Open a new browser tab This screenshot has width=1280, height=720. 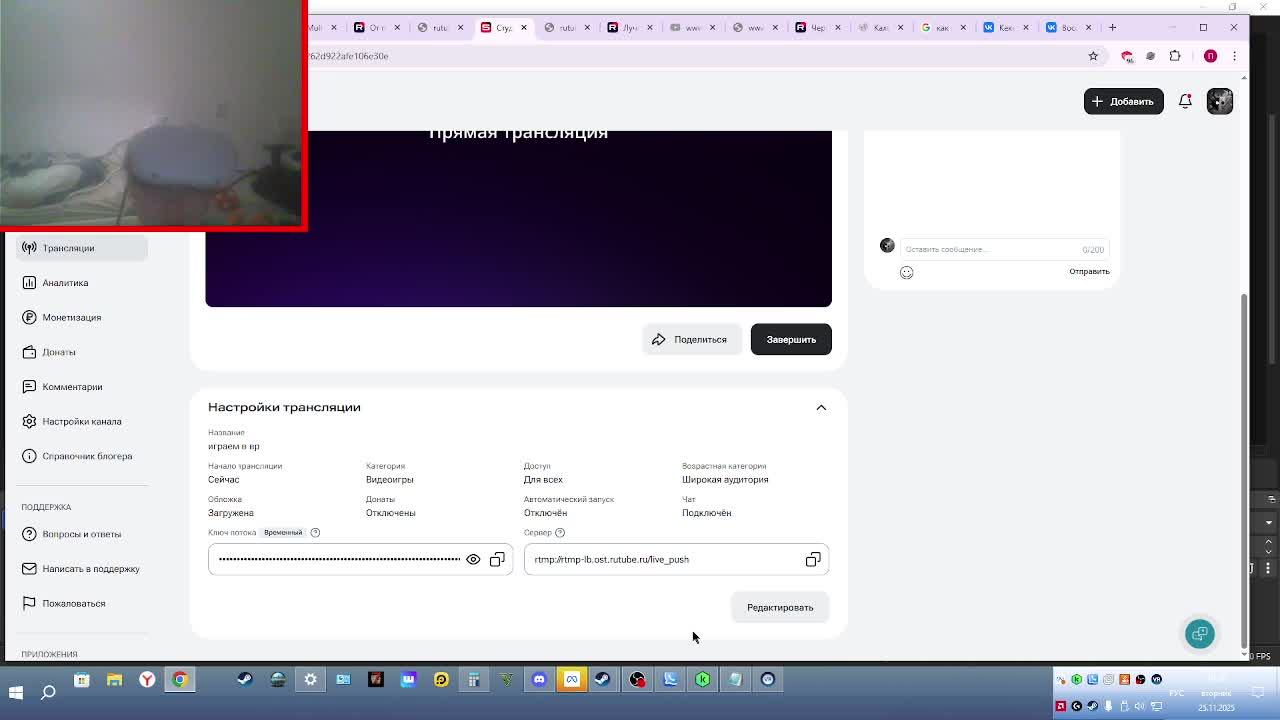1112,27
